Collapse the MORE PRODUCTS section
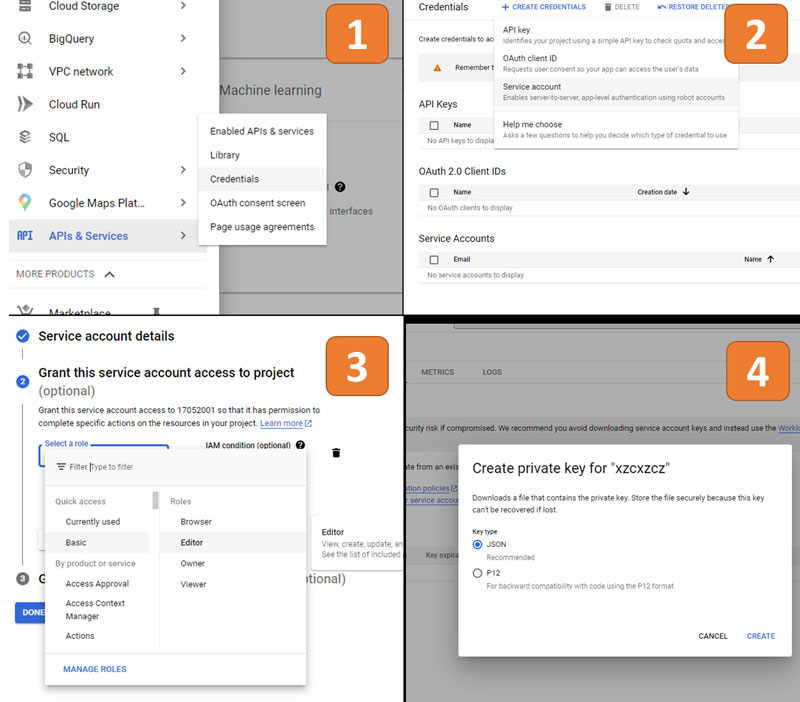800x702 pixels. click(110, 274)
